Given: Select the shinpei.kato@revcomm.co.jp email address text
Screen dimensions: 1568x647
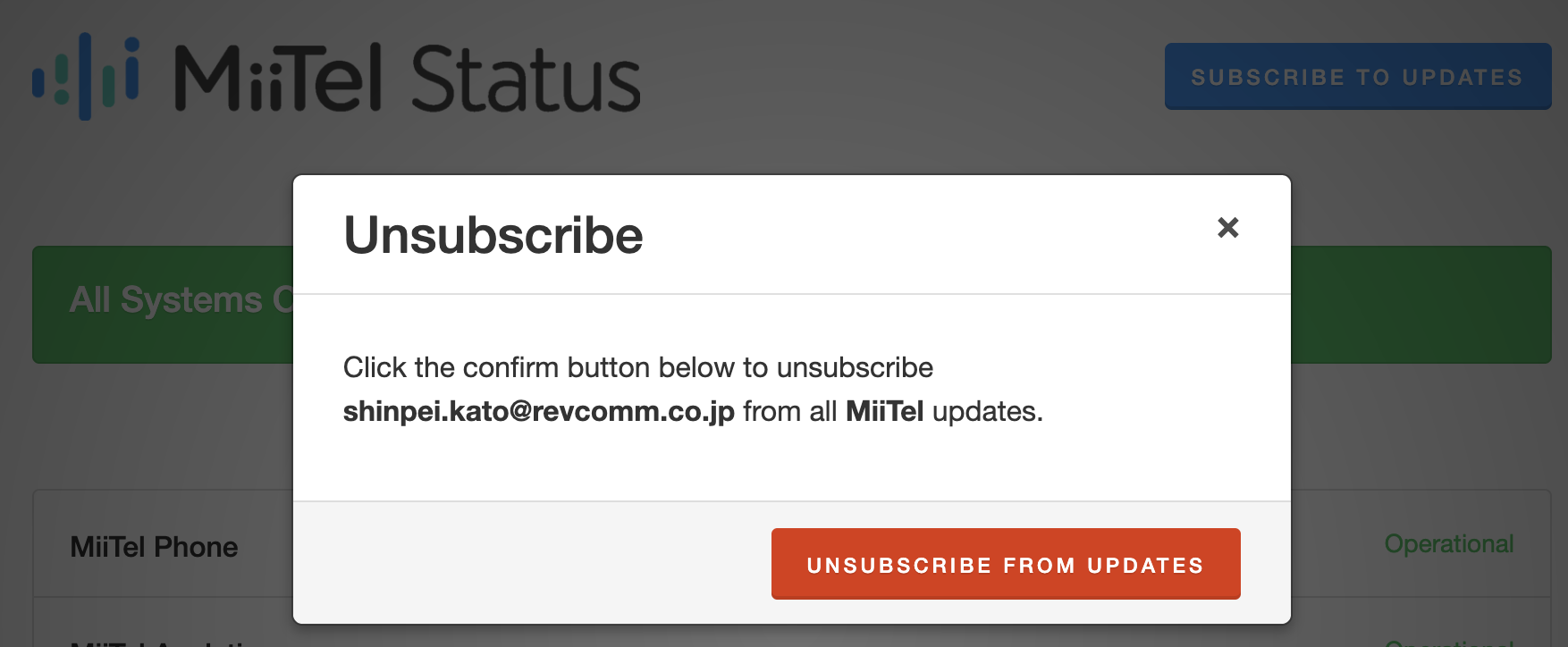Looking at the screenshot, I should point(539,411).
